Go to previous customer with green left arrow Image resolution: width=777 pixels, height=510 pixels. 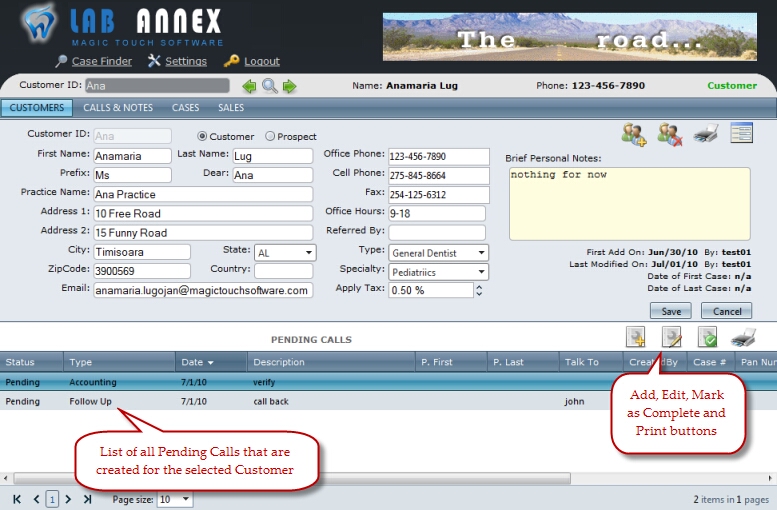(249, 86)
